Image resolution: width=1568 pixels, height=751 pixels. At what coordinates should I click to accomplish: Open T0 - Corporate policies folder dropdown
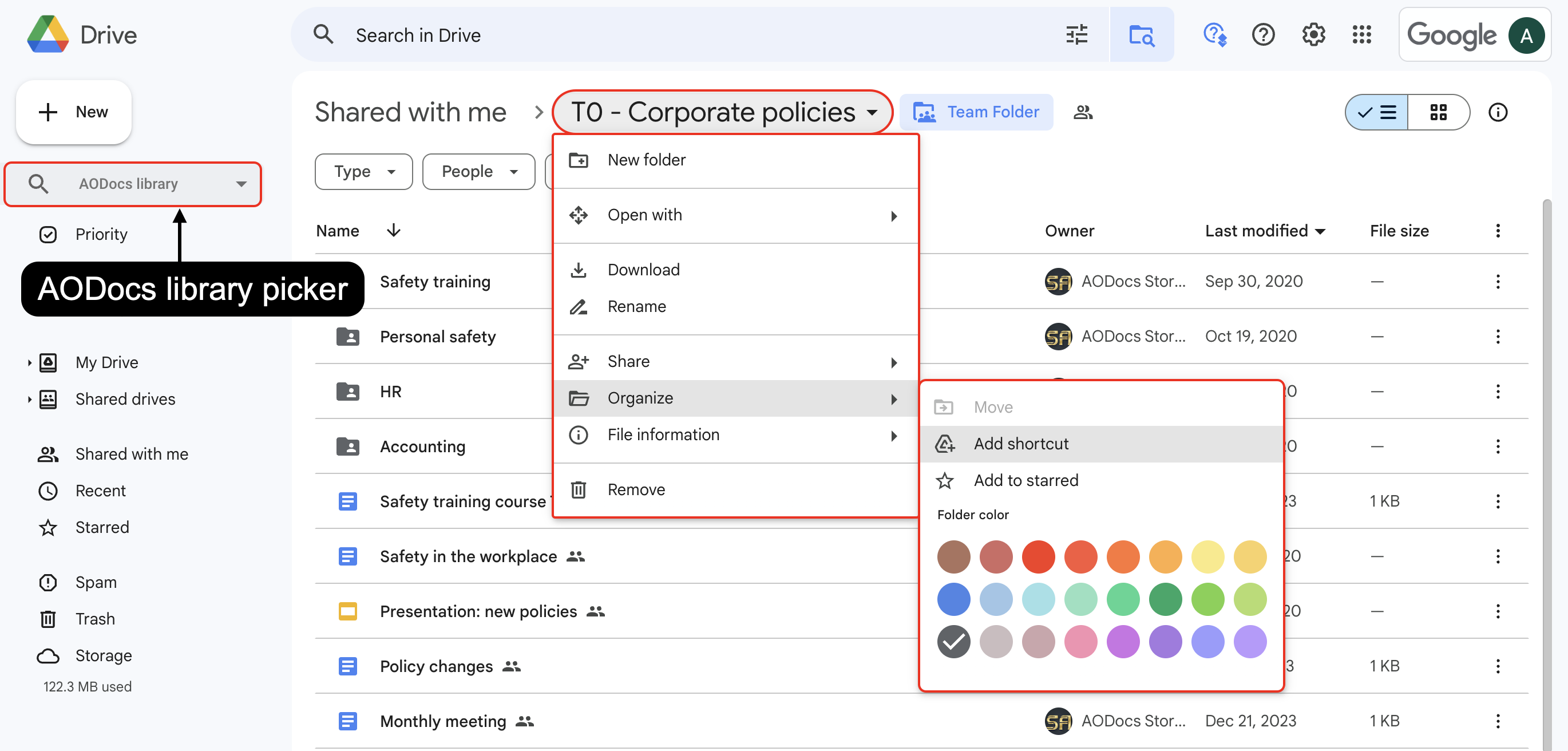click(723, 112)
